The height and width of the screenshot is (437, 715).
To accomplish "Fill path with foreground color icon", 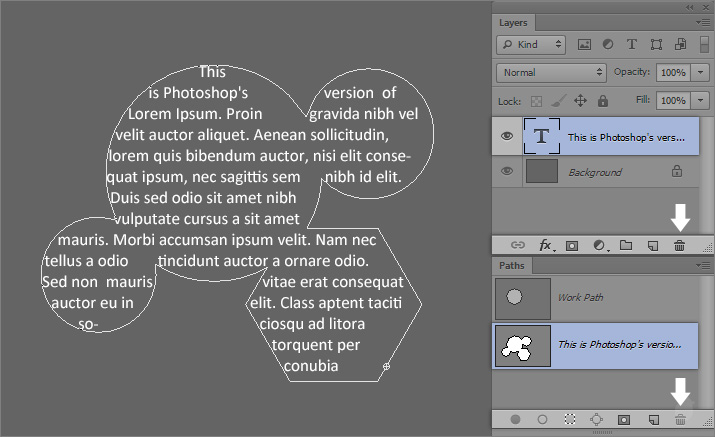I will (x=516, y=420).
